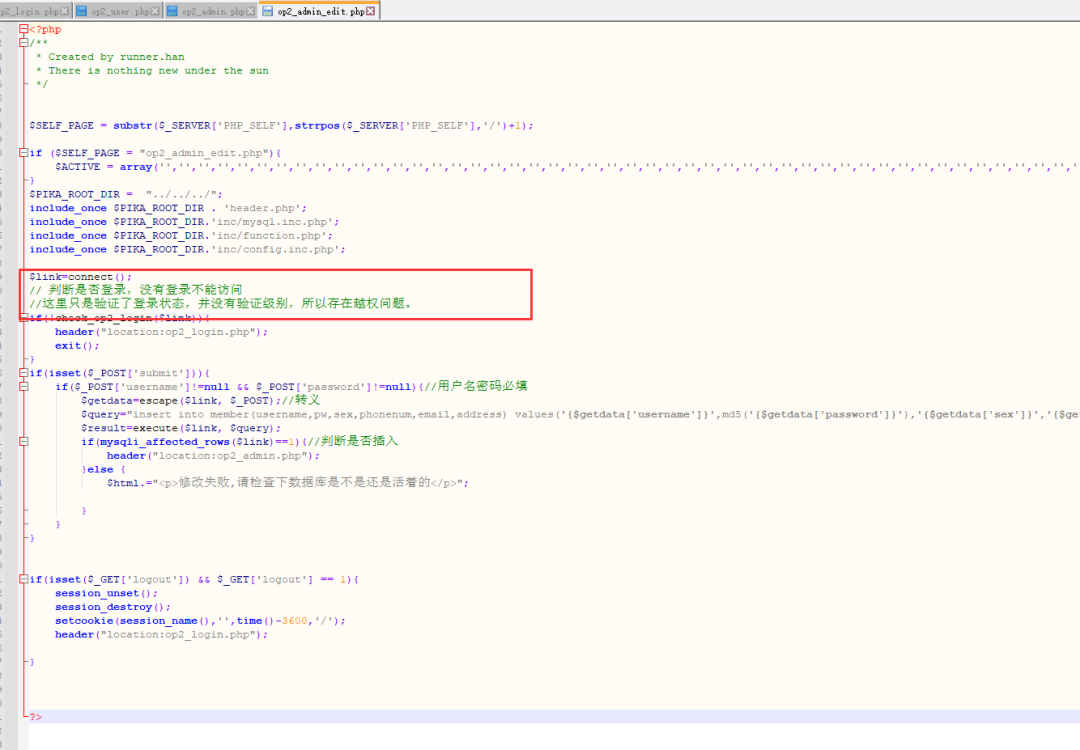Click the include_once 'inc/config.inc.php' line

187,249
